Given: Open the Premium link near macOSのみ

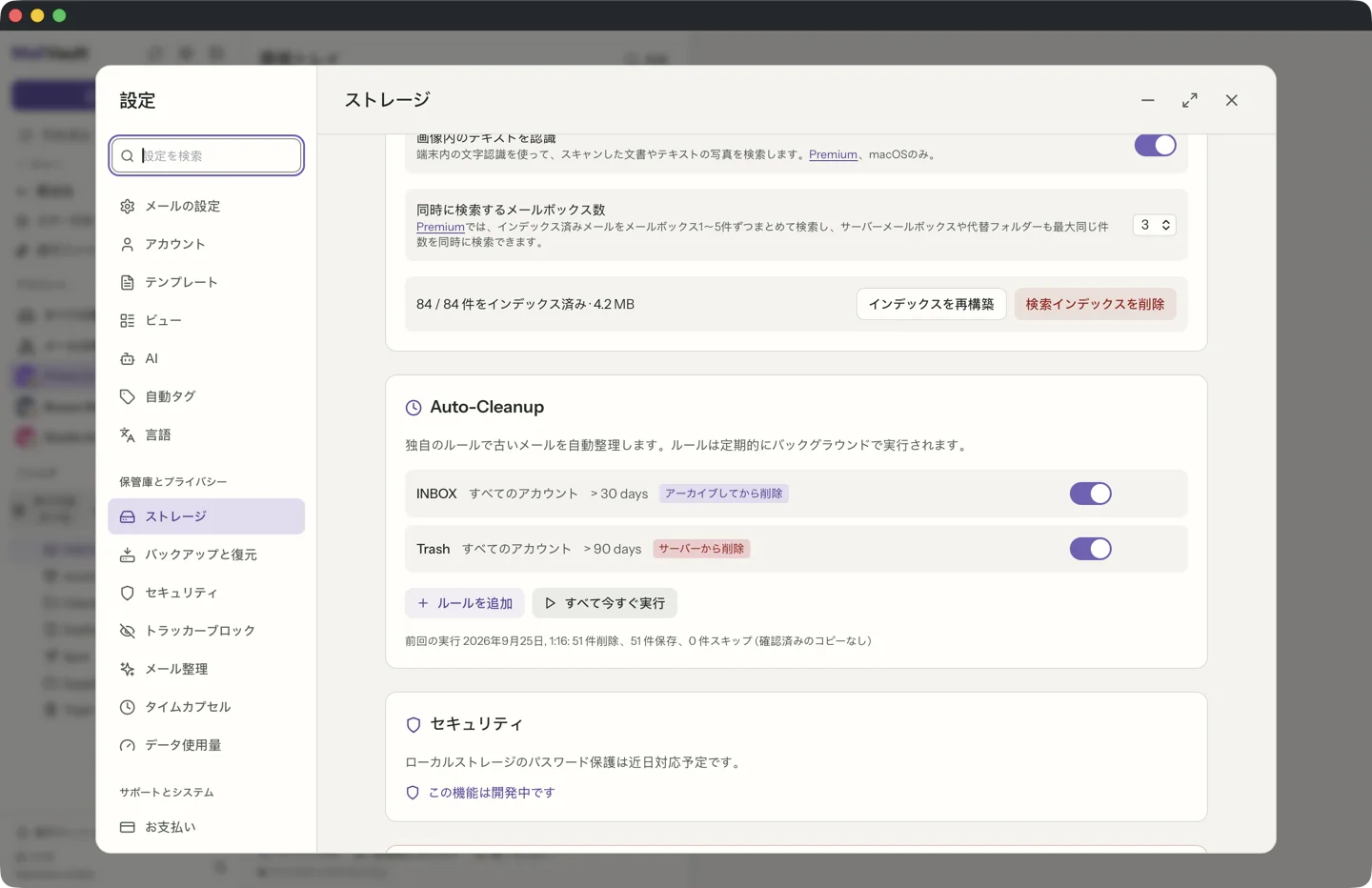Looking at the screenshot, I should [833, 154].
